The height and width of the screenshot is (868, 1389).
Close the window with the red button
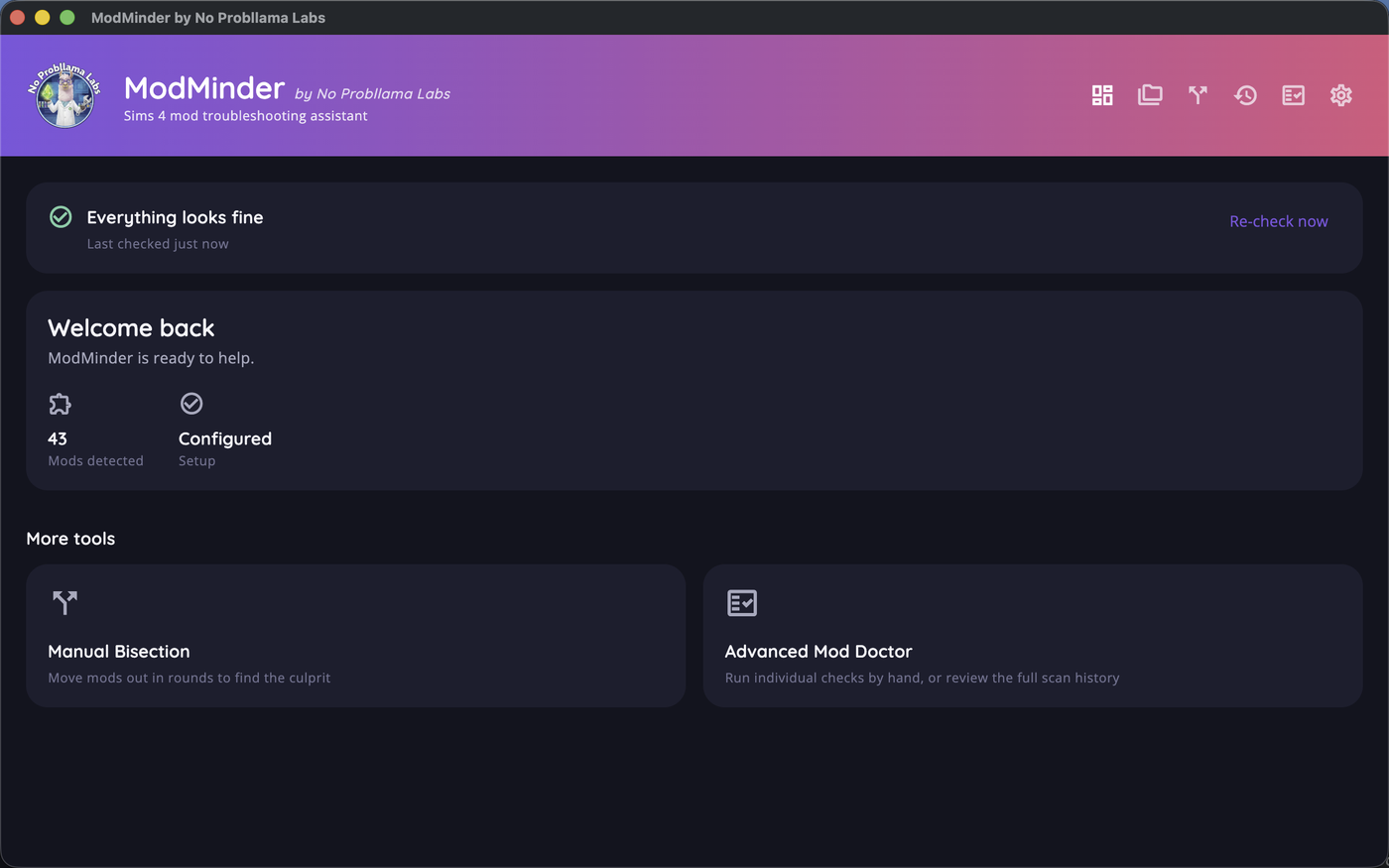pyautogui.click(x=17, y=18)
